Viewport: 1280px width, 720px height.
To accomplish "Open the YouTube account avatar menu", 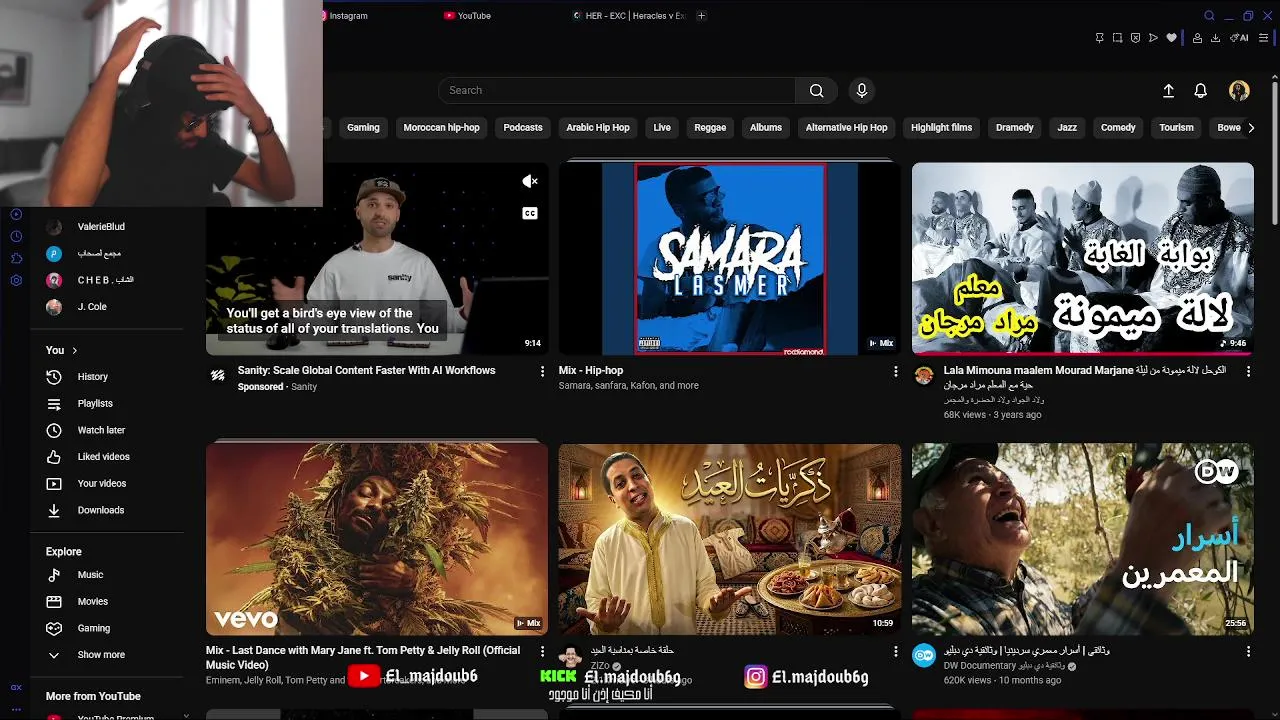I will point(1239,90).
